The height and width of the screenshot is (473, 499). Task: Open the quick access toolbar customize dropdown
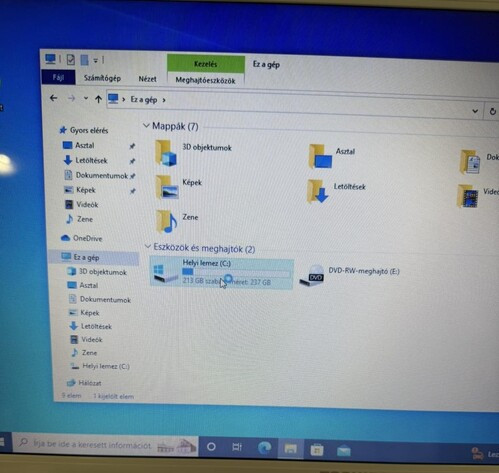[x=96, y=61]
